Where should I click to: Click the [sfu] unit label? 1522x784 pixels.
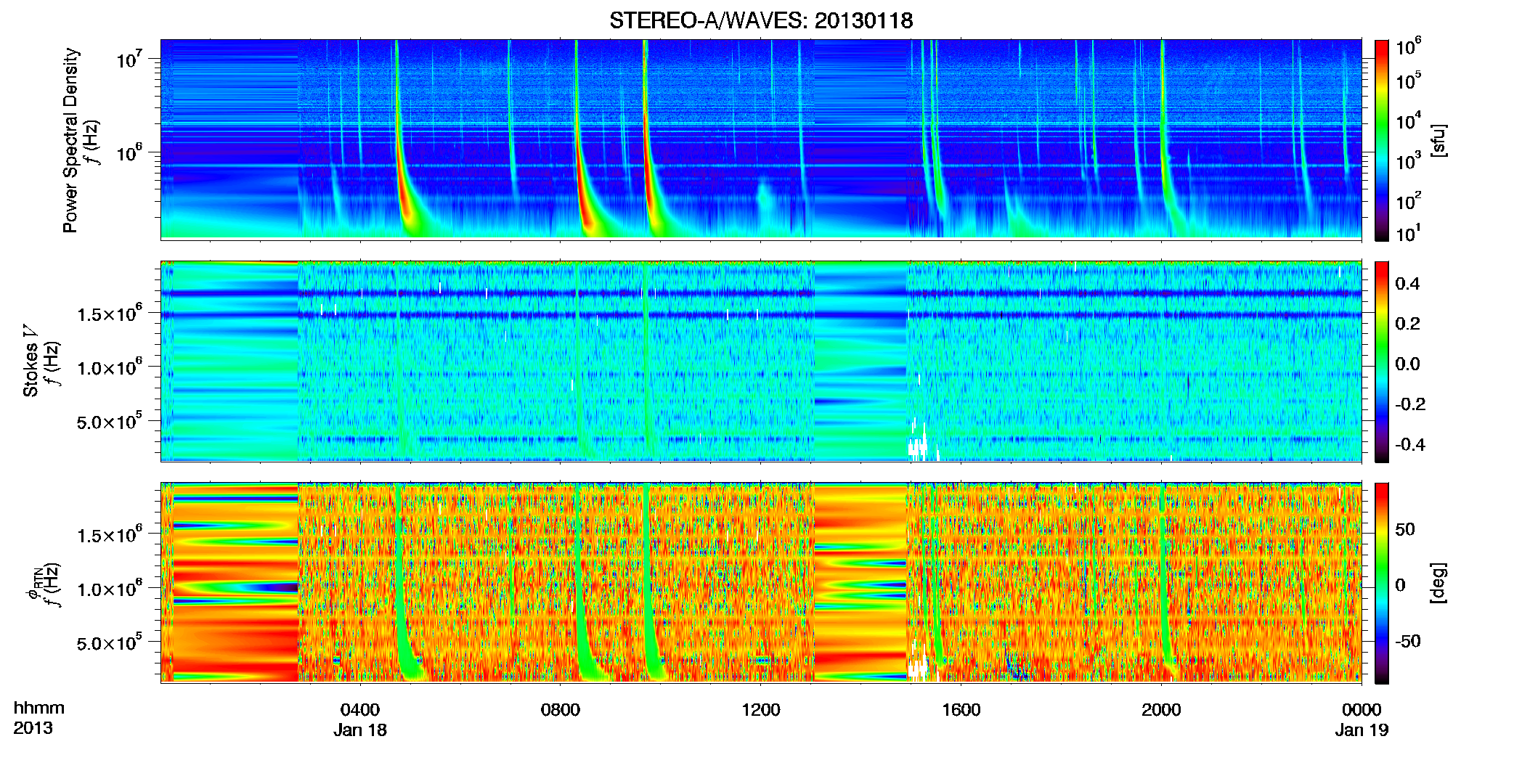(x=1438, y=140)
